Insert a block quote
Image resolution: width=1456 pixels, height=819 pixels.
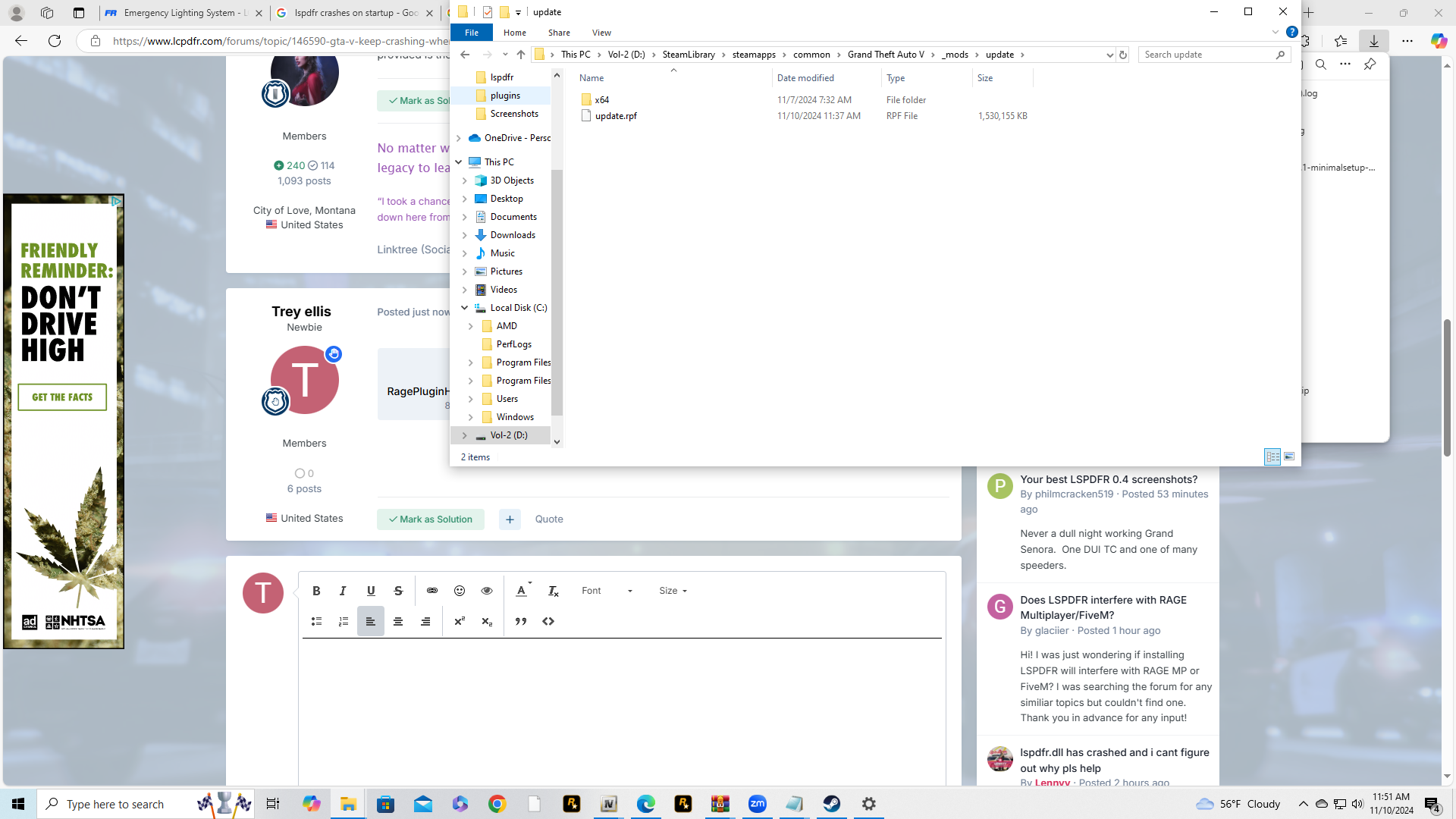(x=521, y=621)
